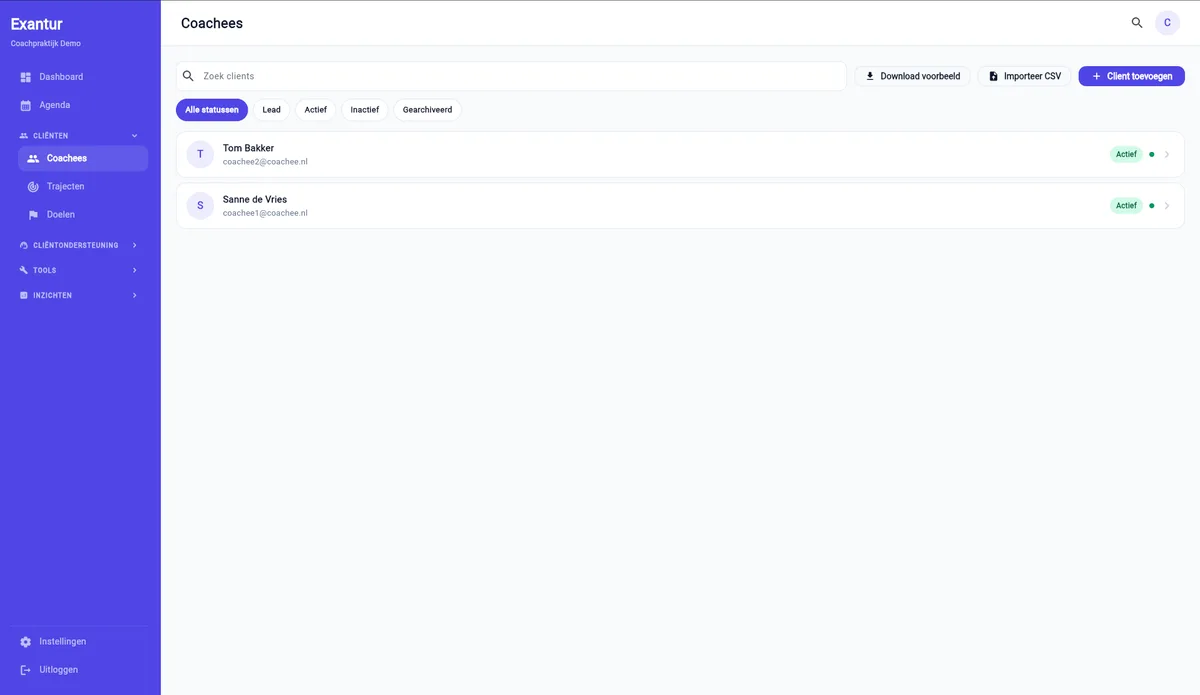Screen dimensions: 1200x695
Task: Filter by the Gearchiveerd status chip
Action: pos(427,110)
